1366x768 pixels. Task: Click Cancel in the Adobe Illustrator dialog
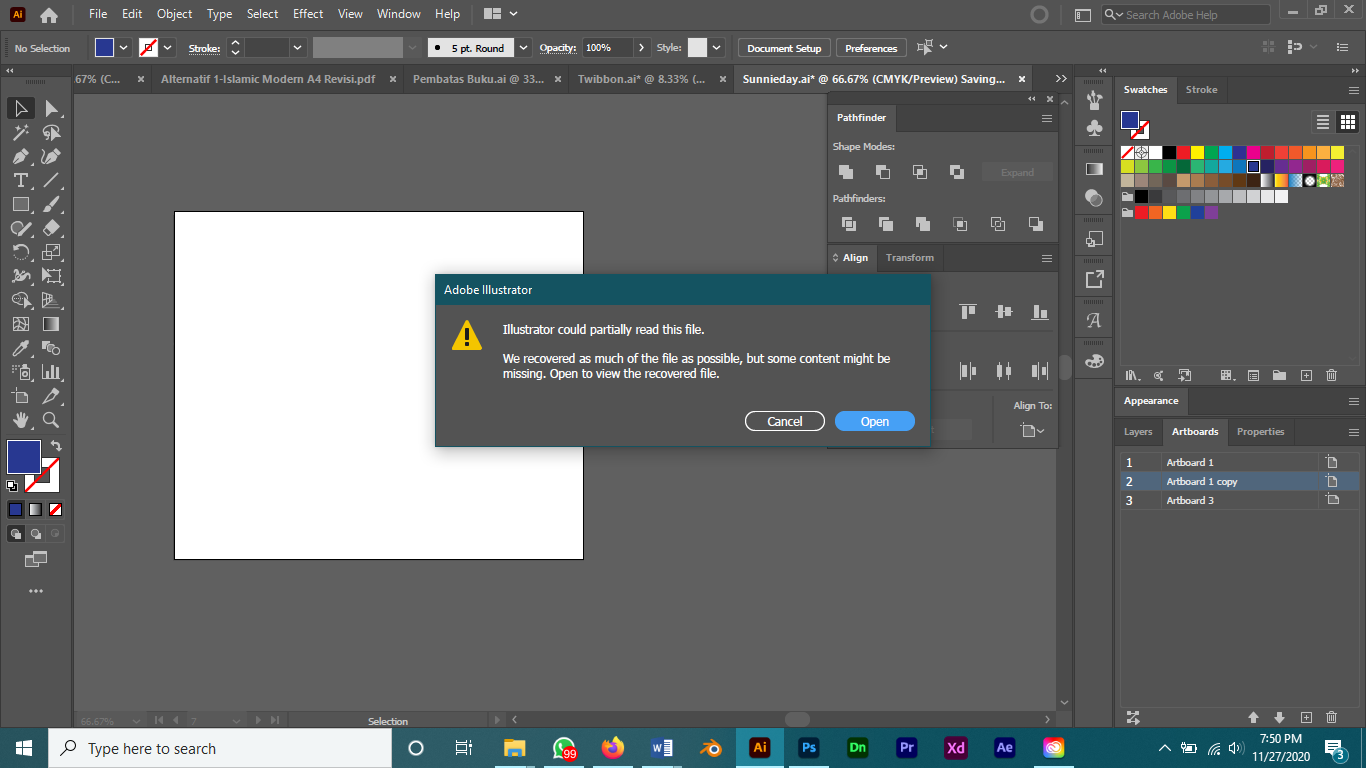(x=785, y=422)
